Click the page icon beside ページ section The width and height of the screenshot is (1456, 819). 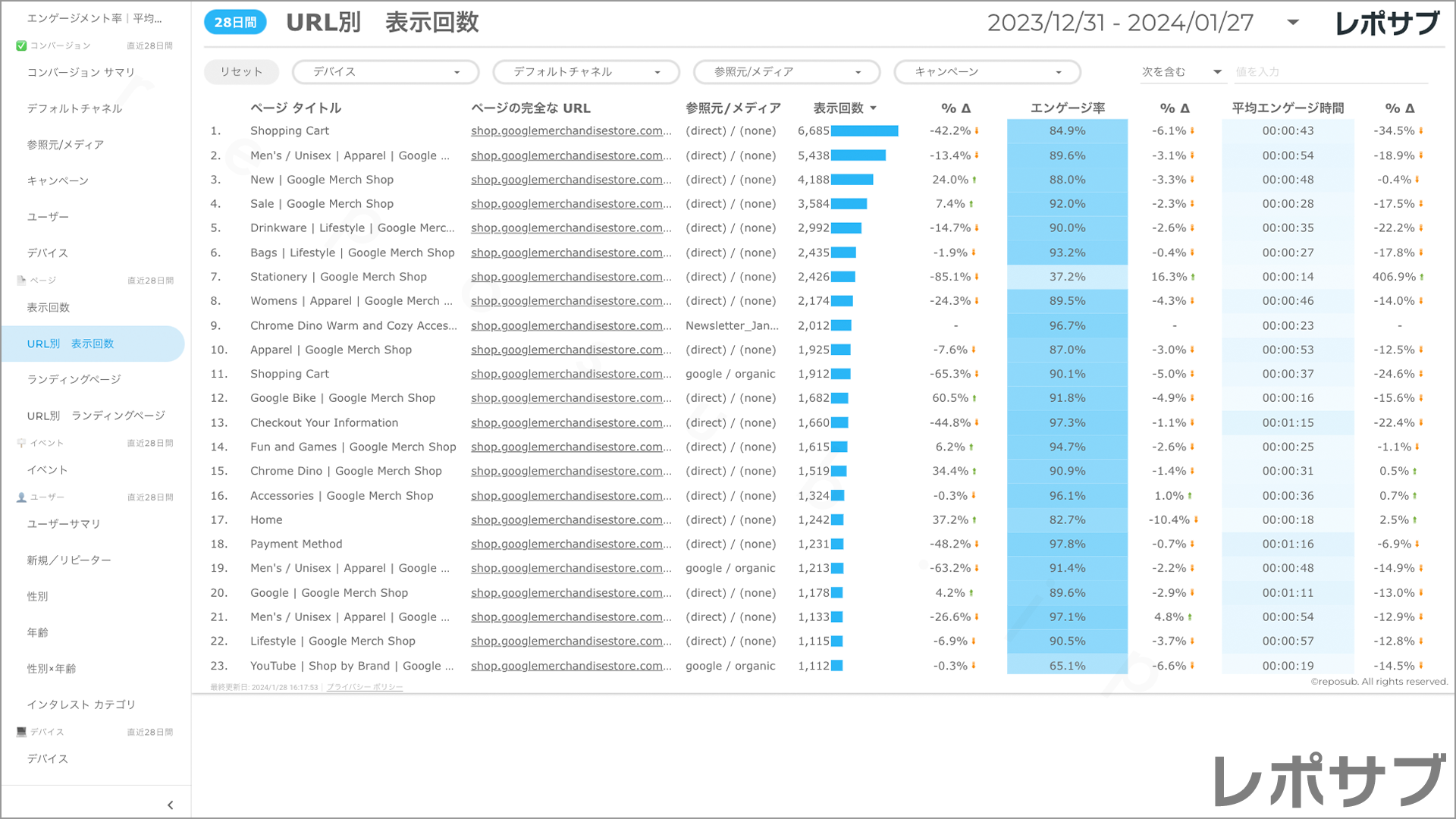(21, 281)
